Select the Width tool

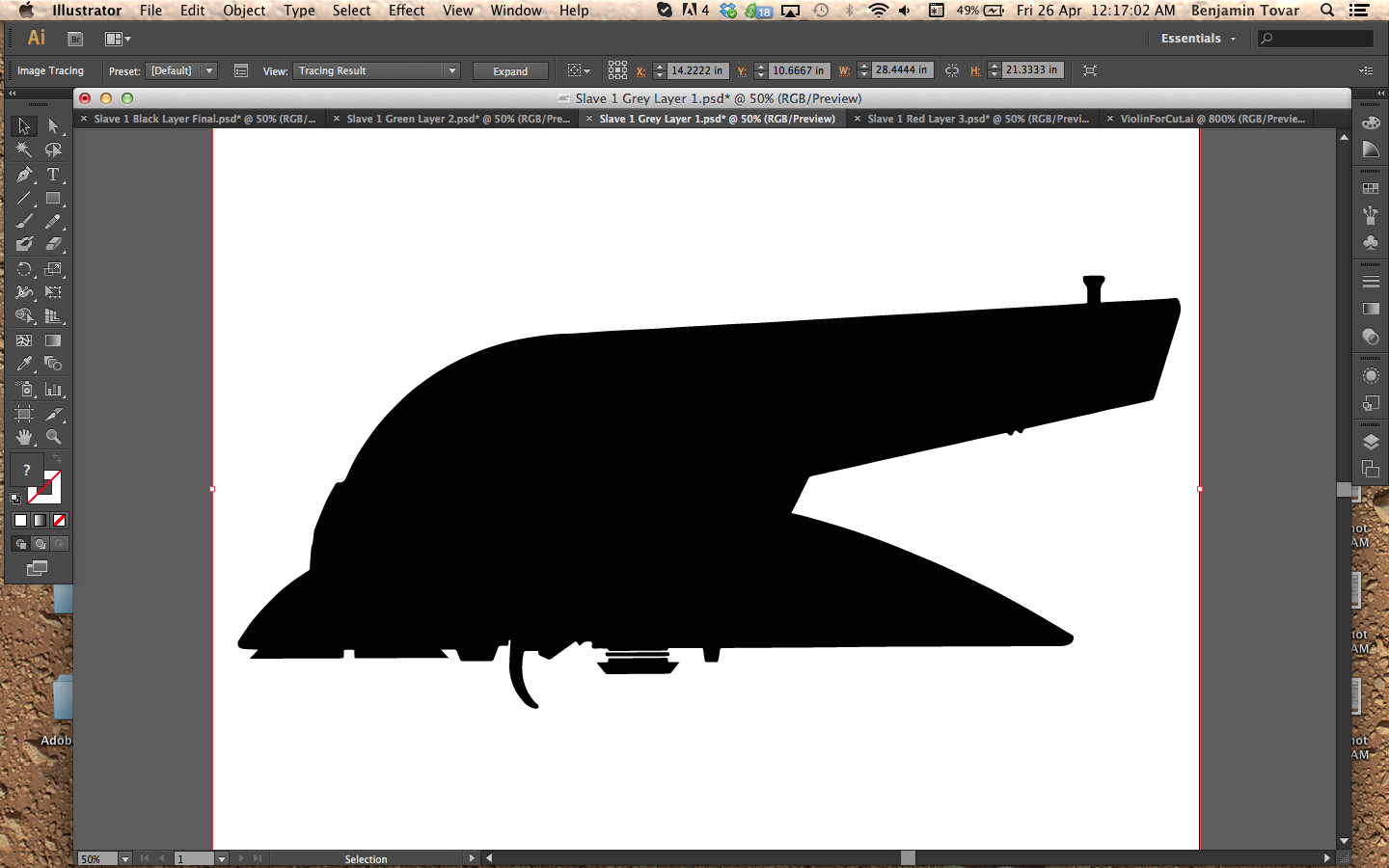pyautogui.click(x=24, y=292)
